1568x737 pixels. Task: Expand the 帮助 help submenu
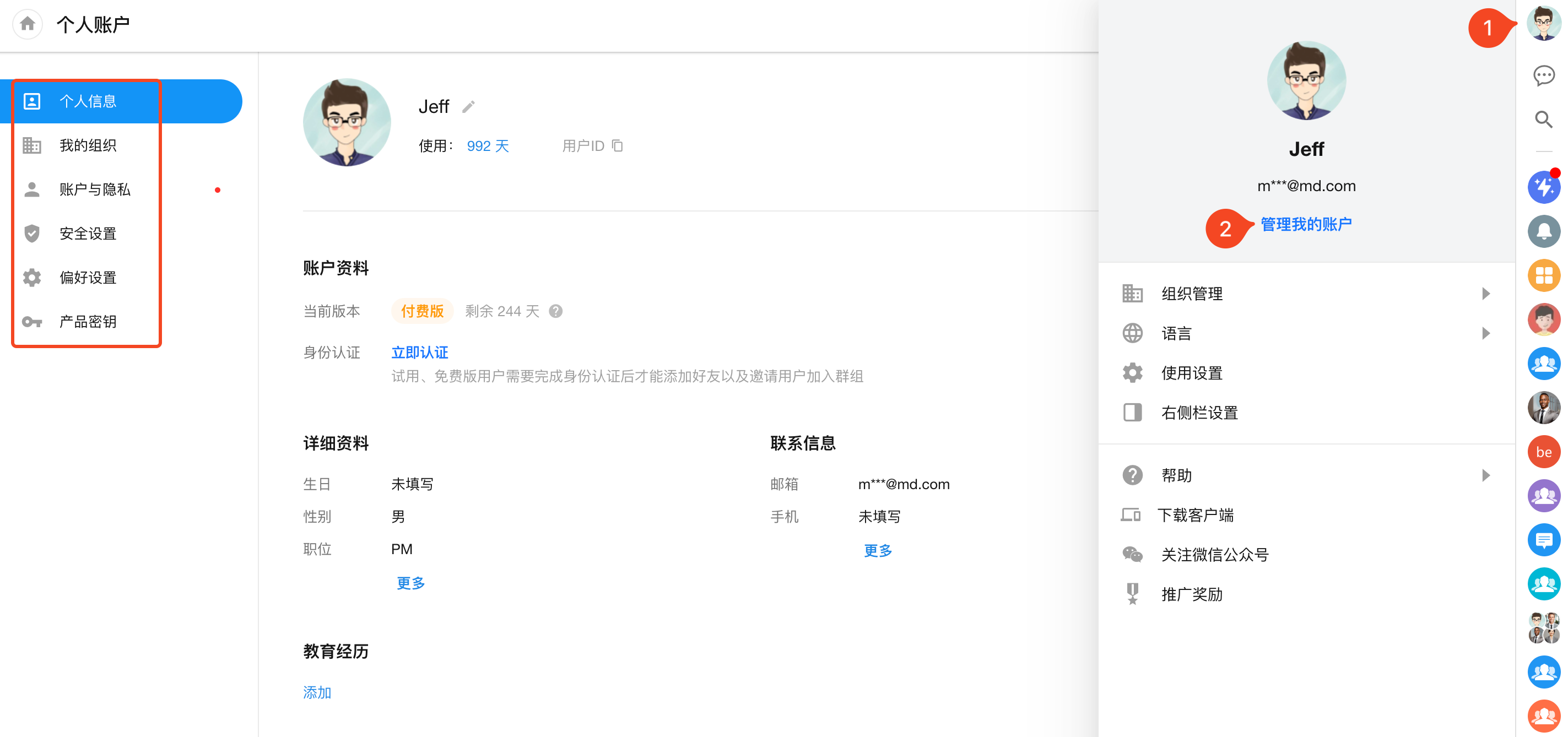click(x=1486, y=475)
